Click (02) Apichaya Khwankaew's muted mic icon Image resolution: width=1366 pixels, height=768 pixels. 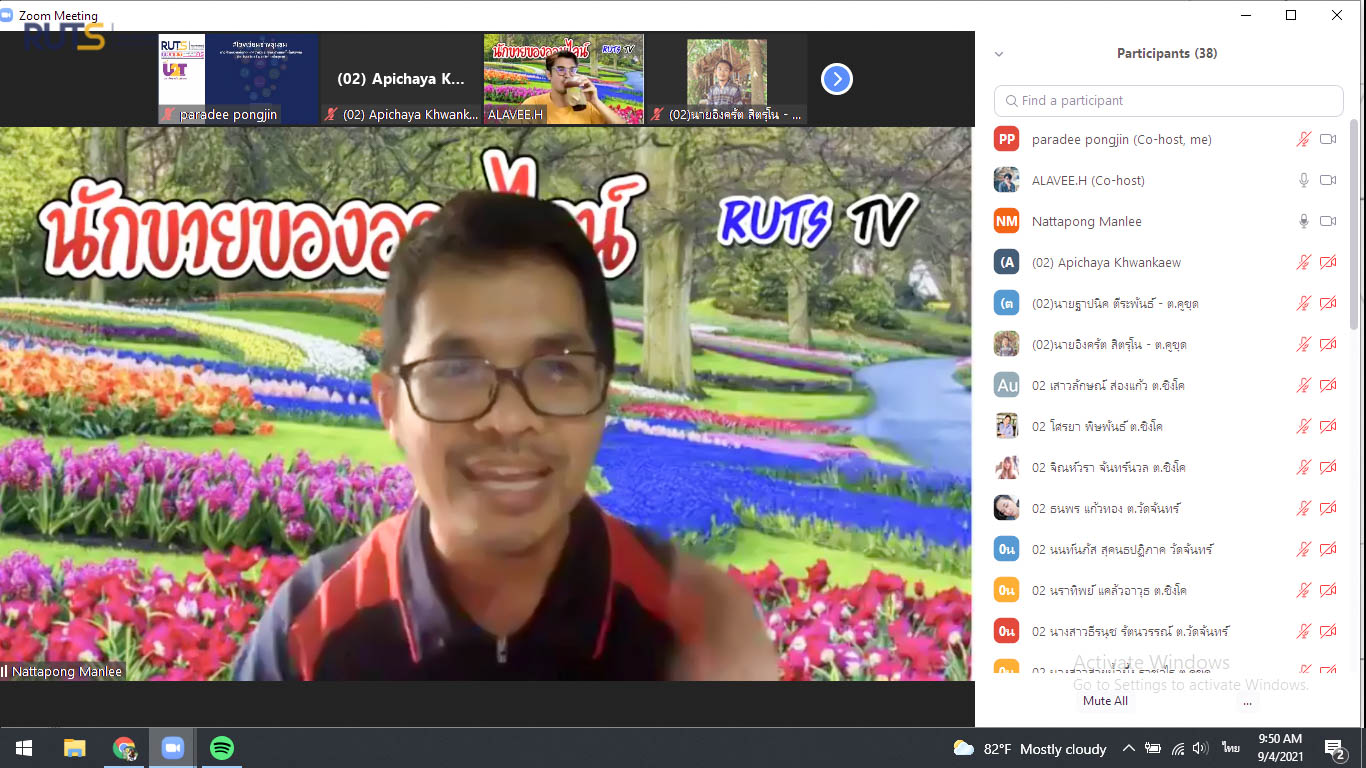click(1303, 262)
